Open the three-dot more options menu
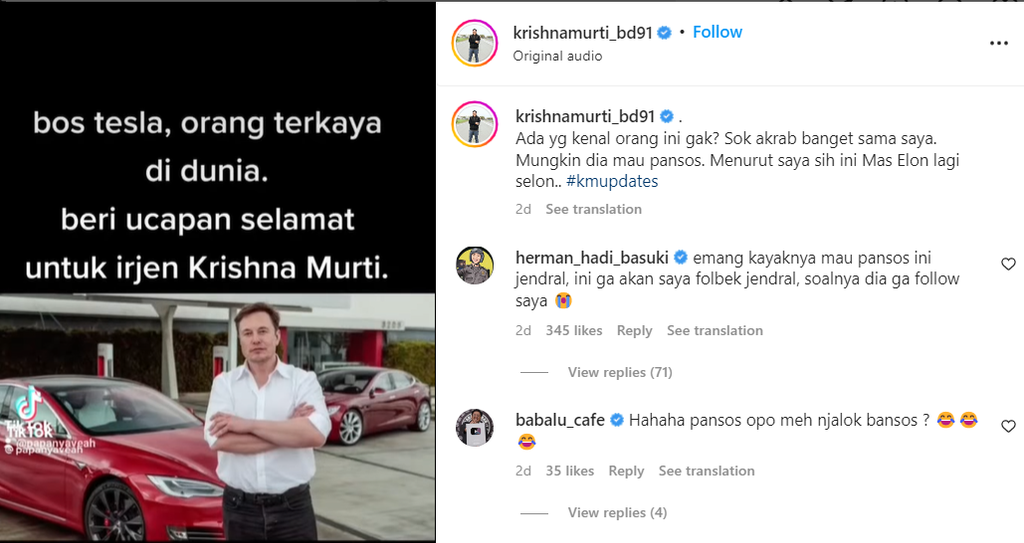The width and height of the screenshot is (1024, 543). point(999,43)
